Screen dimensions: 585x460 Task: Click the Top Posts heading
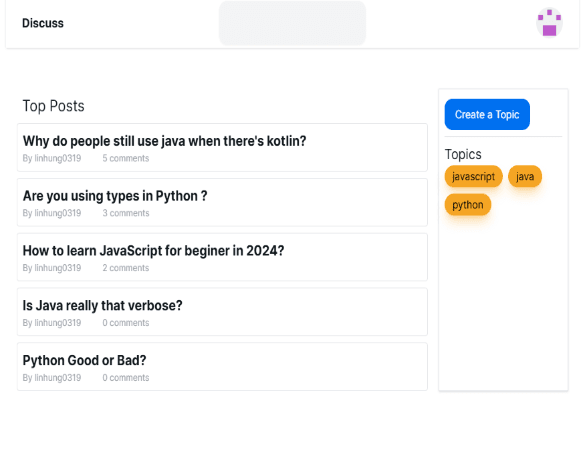pos(53,106)
